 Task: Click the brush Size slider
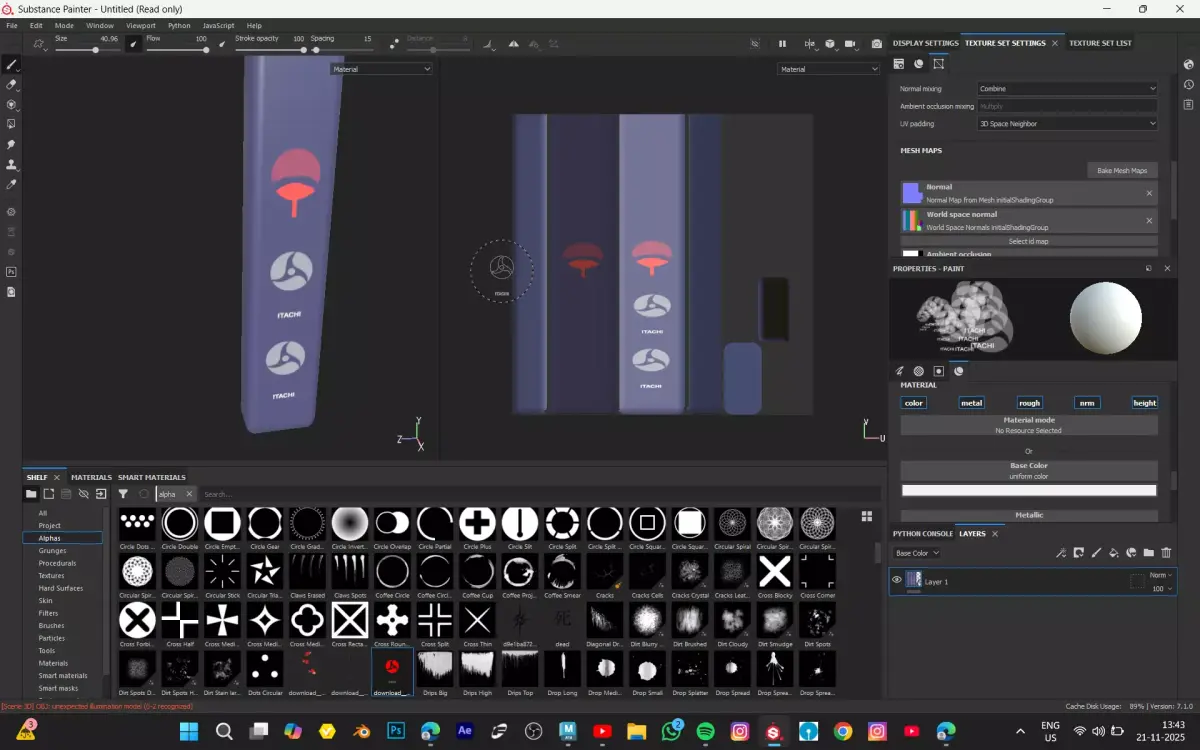(x=87, y=50)
